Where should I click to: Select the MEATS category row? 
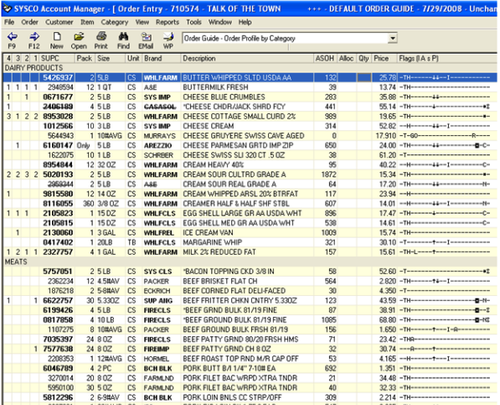point(250,262)
